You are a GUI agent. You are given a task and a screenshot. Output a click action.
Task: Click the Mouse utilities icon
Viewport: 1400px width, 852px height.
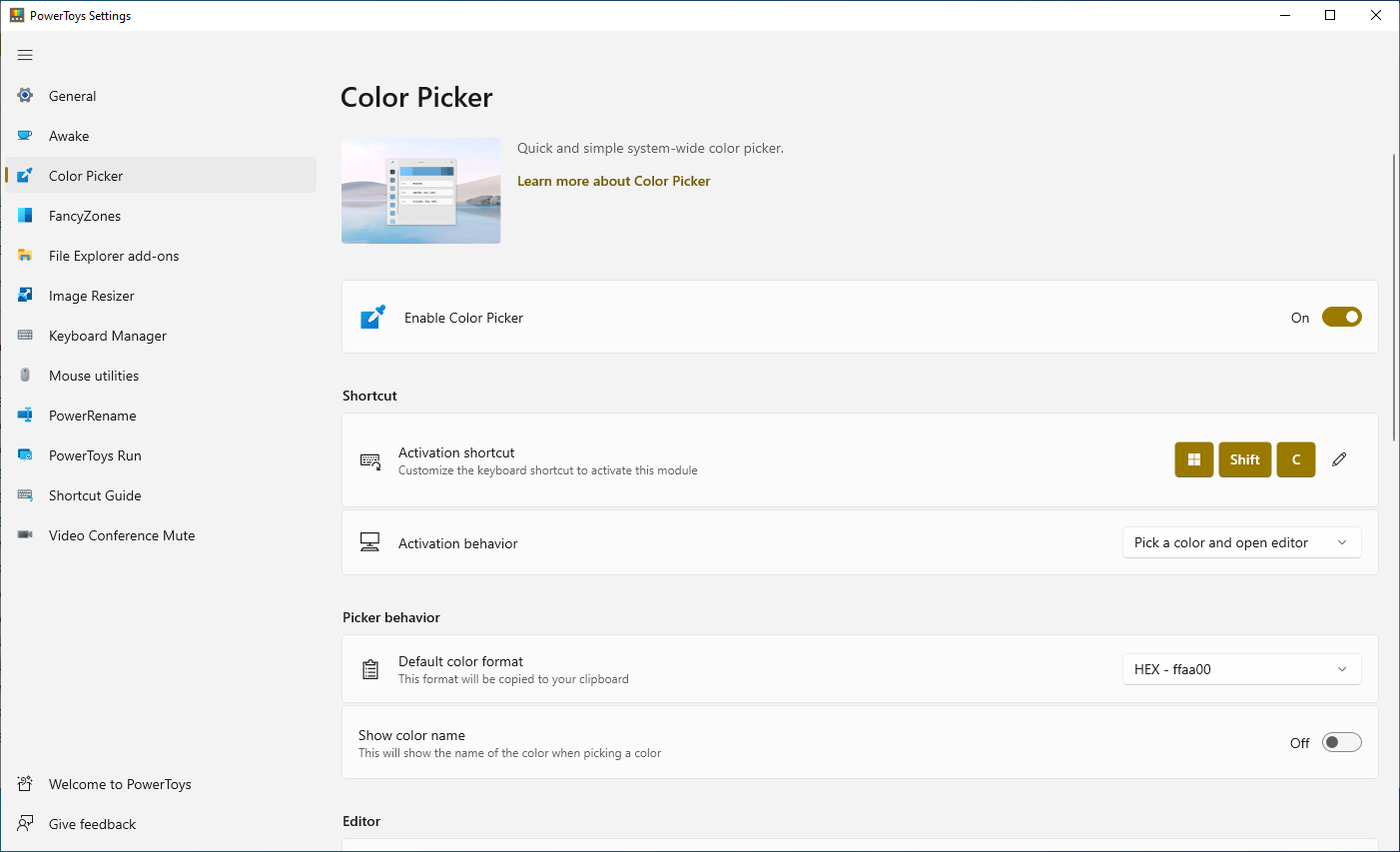click(25, 376)
